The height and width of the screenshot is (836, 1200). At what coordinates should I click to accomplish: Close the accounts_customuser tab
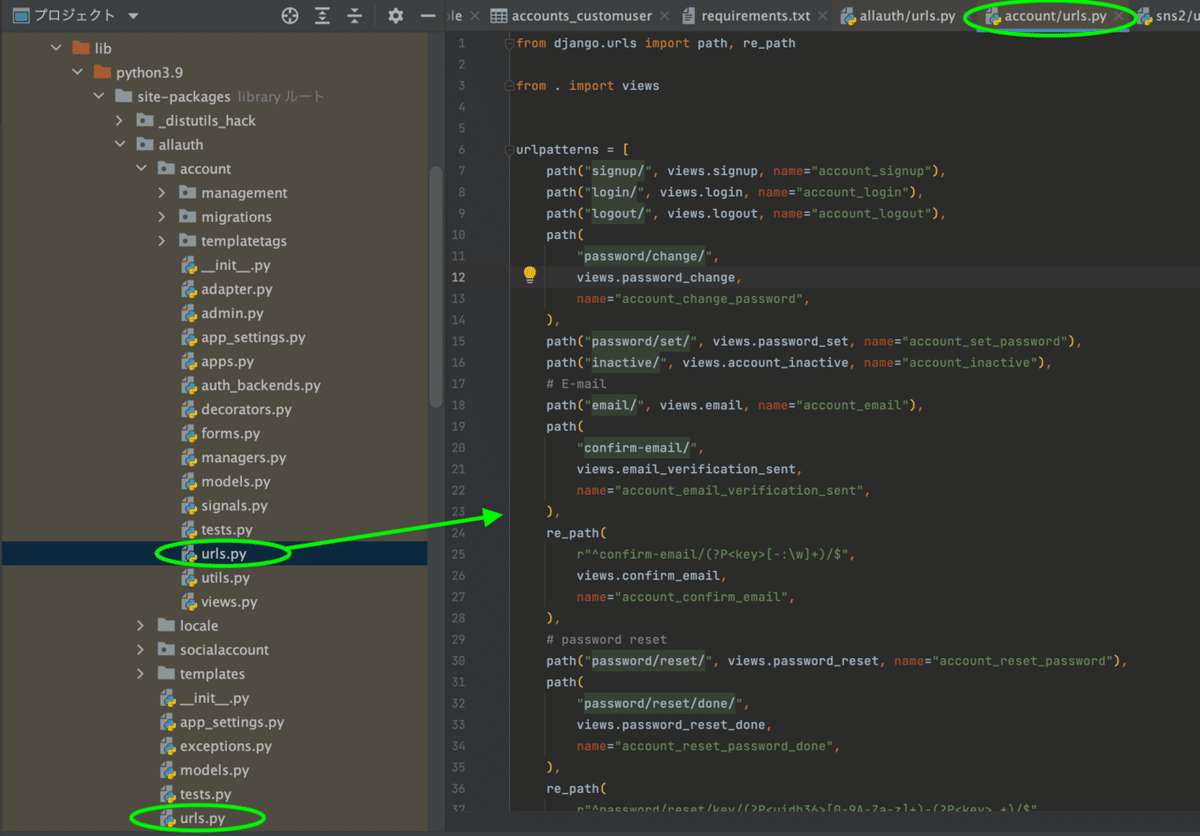pos(666,16)
